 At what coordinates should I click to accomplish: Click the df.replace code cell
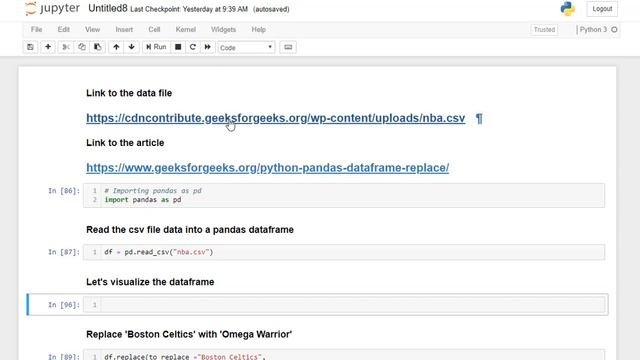pyautogui.click(x=344, y=355)
